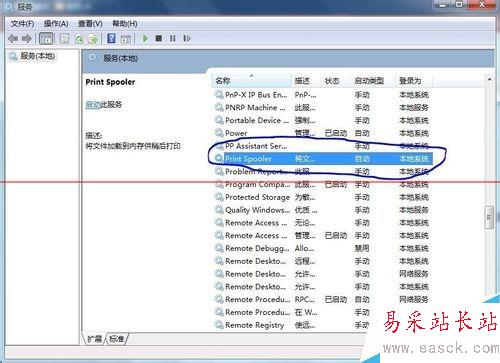Select the PNRP Machine service row

322,107
